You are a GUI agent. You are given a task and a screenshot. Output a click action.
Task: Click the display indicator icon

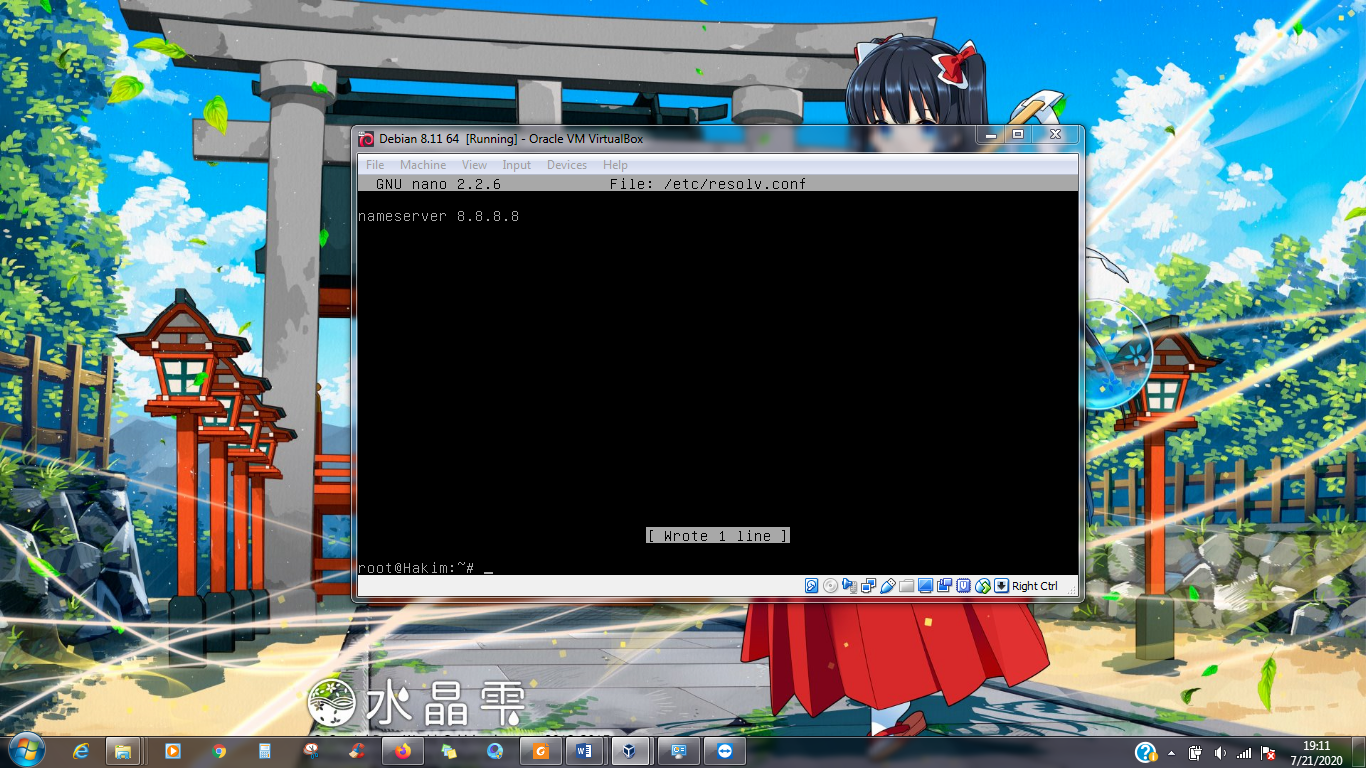pyautogui.click(x=925, y=586)
